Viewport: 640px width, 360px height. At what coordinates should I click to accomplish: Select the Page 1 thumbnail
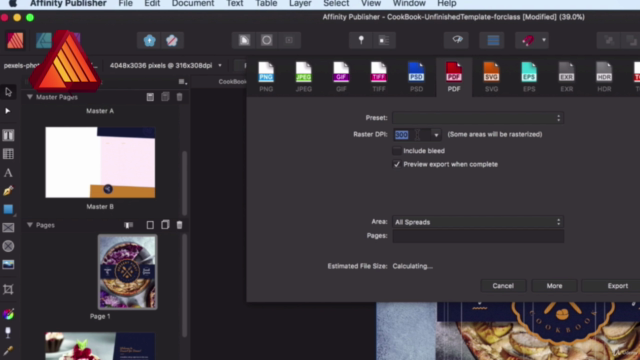[127, 272]
